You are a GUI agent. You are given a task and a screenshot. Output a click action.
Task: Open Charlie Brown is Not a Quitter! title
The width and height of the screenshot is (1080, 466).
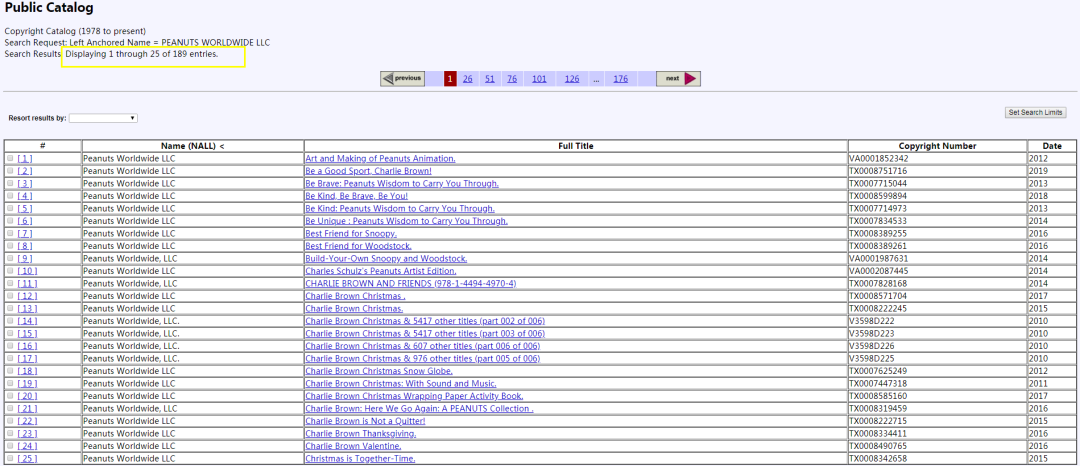pos(366,421)
